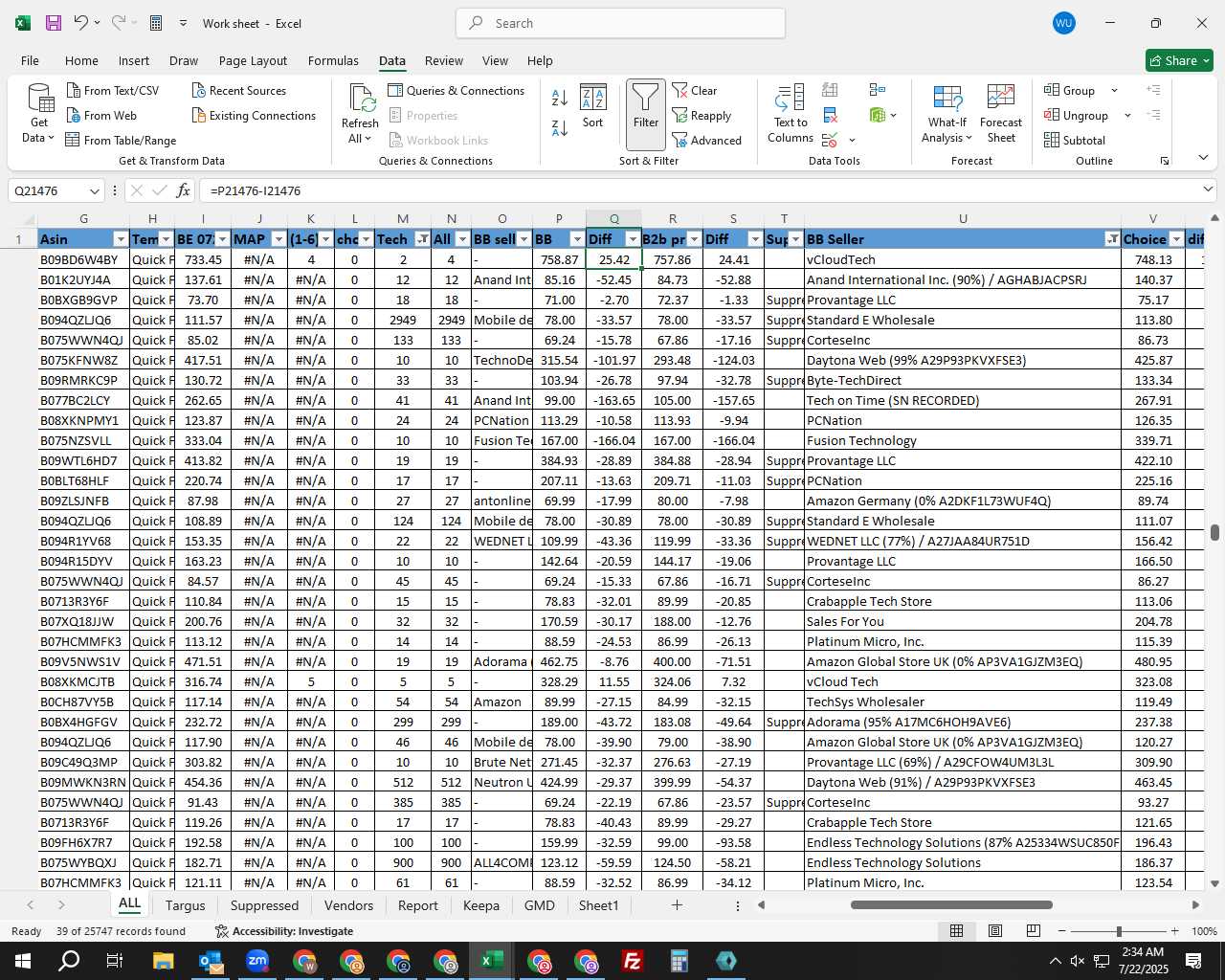The width and height of the screenshot is (1225, 980).
Task: Select the Suppressed sheet tab
Action: (264, 905)
